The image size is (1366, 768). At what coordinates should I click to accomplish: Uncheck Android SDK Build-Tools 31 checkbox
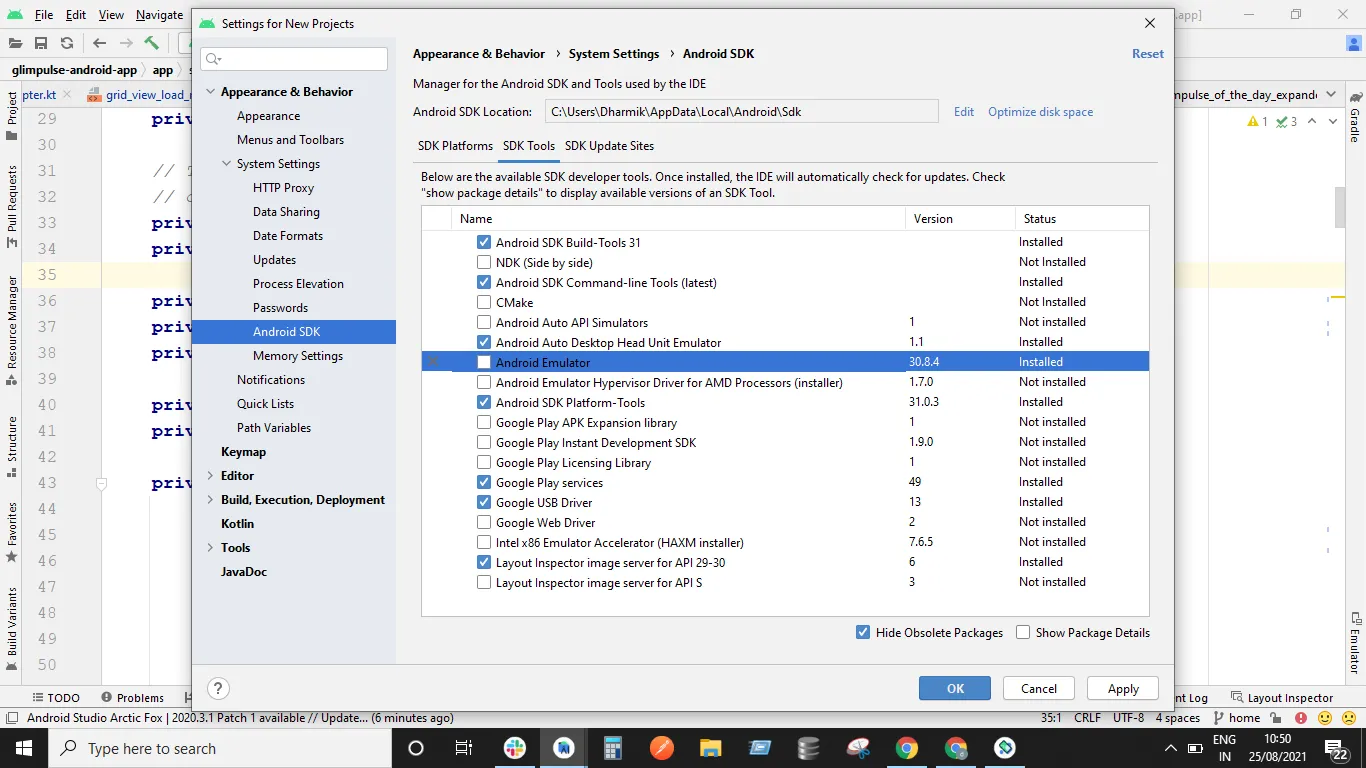point(484,242)
